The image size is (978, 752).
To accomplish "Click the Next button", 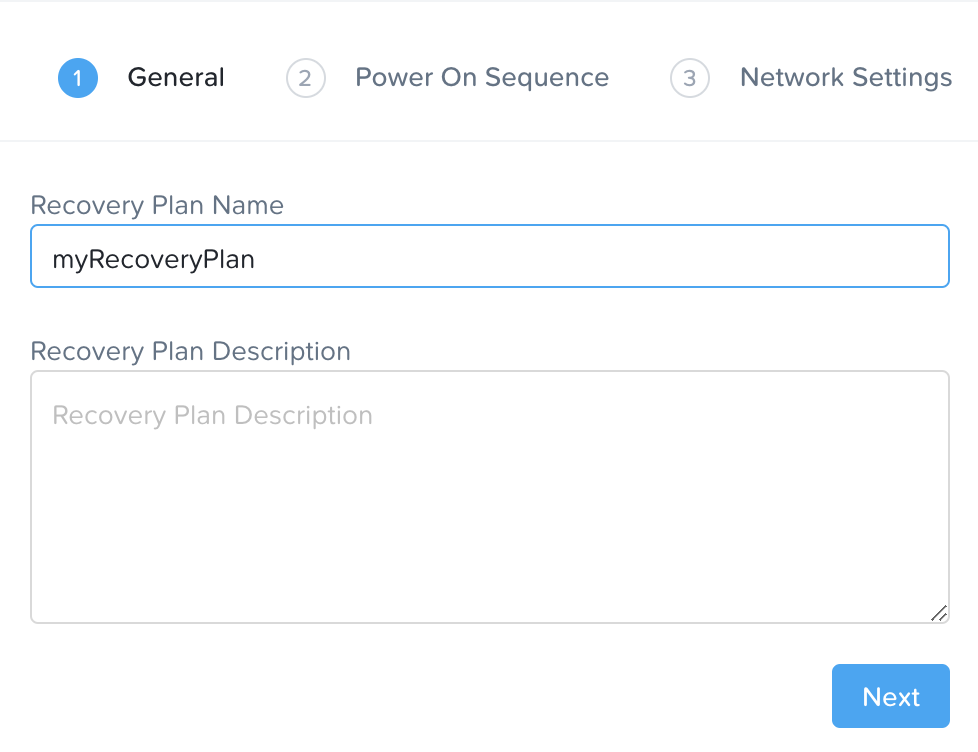I will pos(890,696).
